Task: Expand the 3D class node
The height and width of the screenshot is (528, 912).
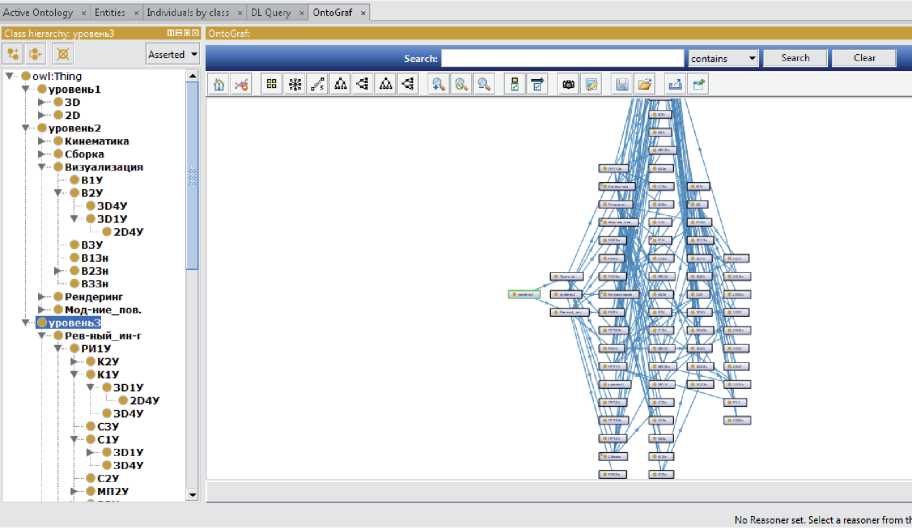Action: (41, 102)
